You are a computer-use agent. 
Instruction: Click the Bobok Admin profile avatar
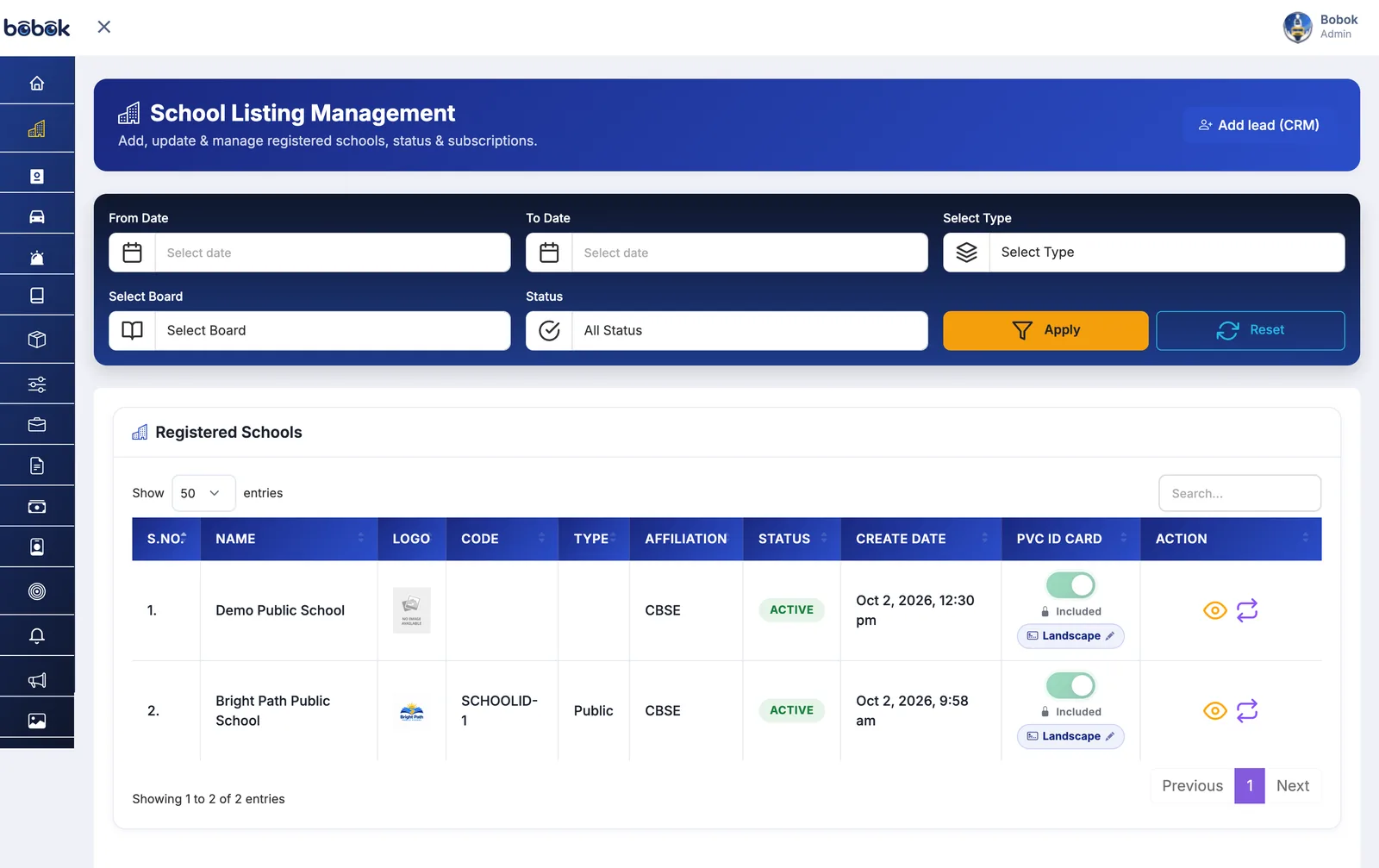click(x=1297, y=27)
